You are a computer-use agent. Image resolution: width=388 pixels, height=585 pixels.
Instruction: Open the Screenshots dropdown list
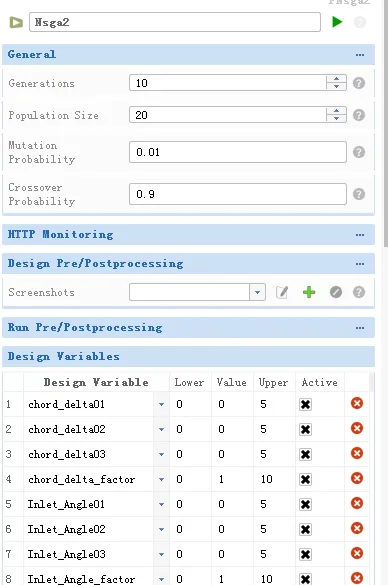257,292
